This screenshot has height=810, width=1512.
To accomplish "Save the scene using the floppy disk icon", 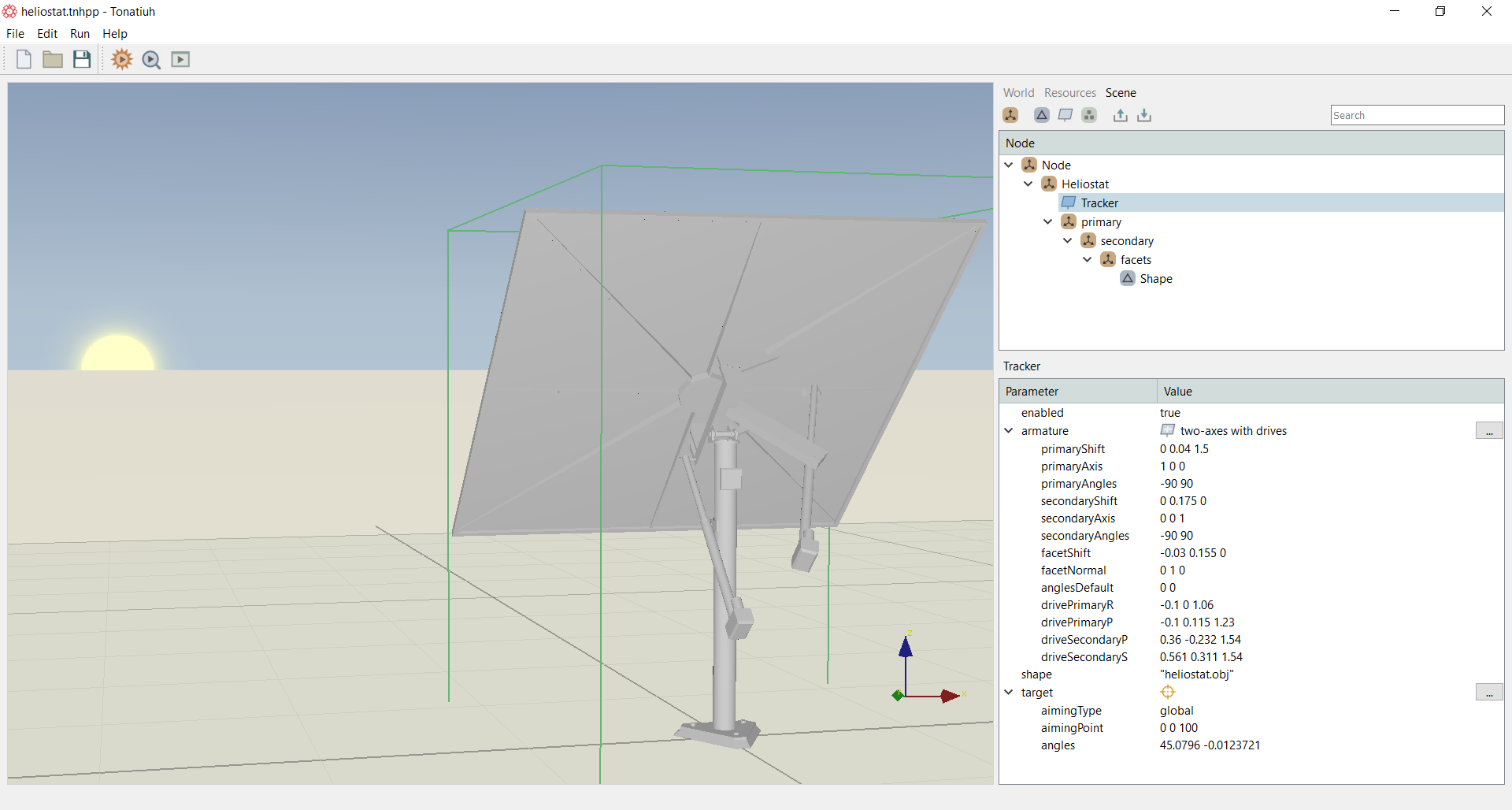I will point(82,59).
